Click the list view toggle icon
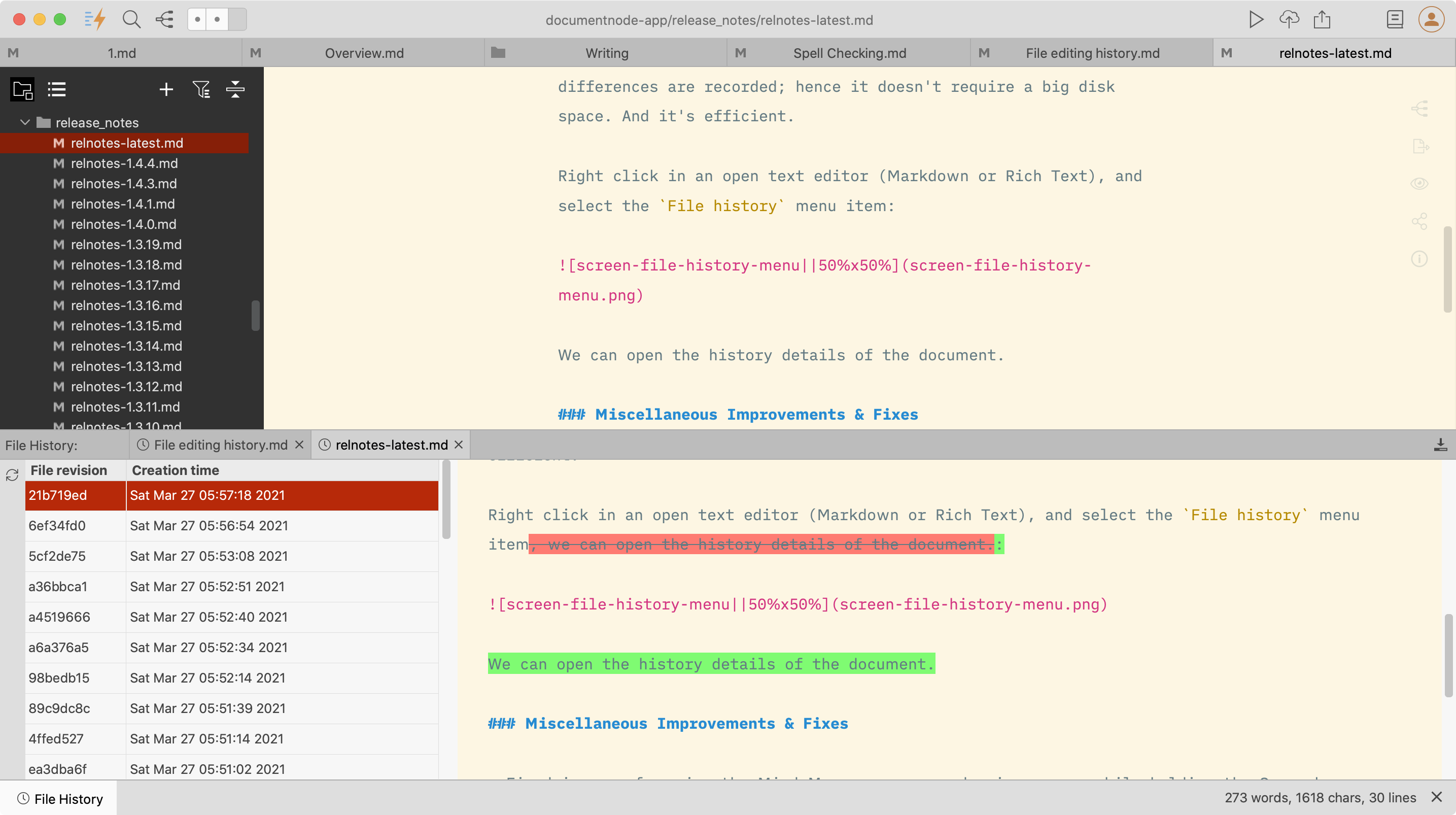Screen dimensions: 1456x815 pyautogui.click(x=57, y=90)
